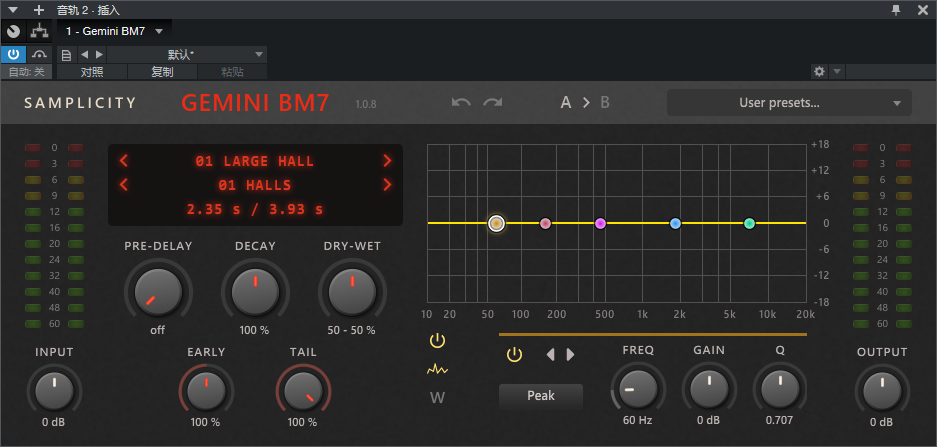The image size is (937, 447).
Task: Select preset slot A
Action: click(566, 103)
